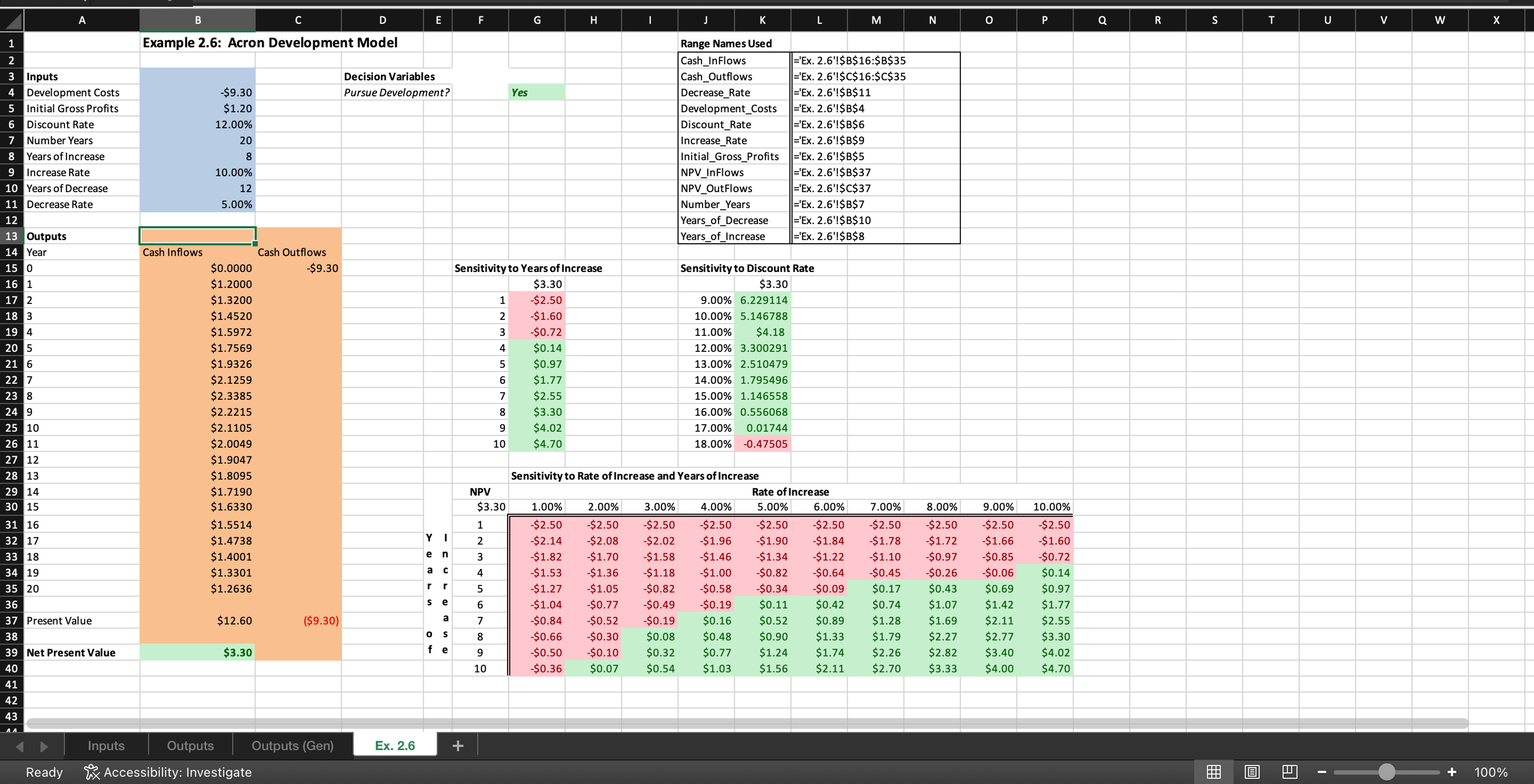The image size is (1534, 784).
Task: Click the Net Present Value $3.30 cell
Action: [x=198, y=652]
